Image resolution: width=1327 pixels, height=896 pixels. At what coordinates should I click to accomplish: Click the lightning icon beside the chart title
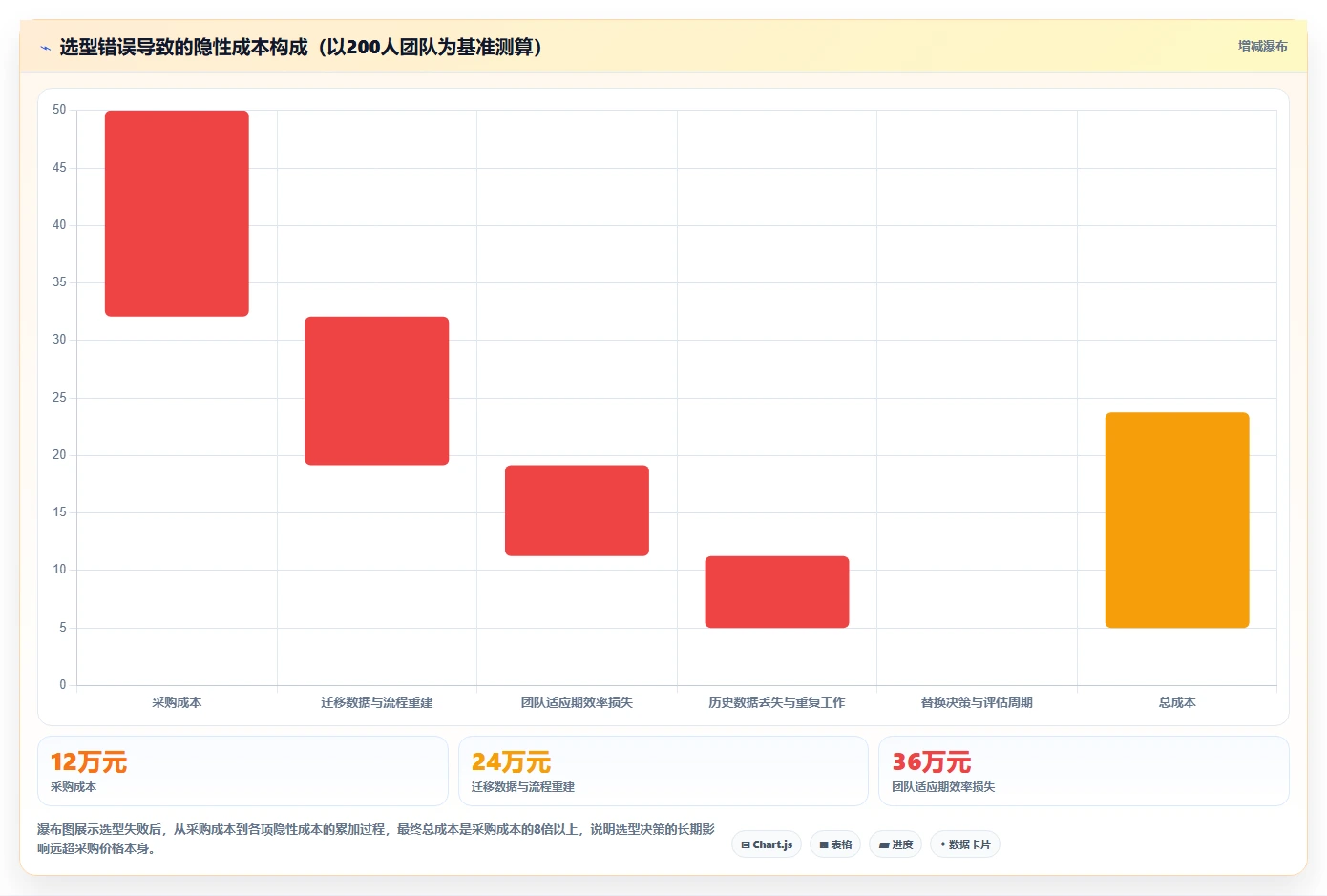tap(45, 48)
